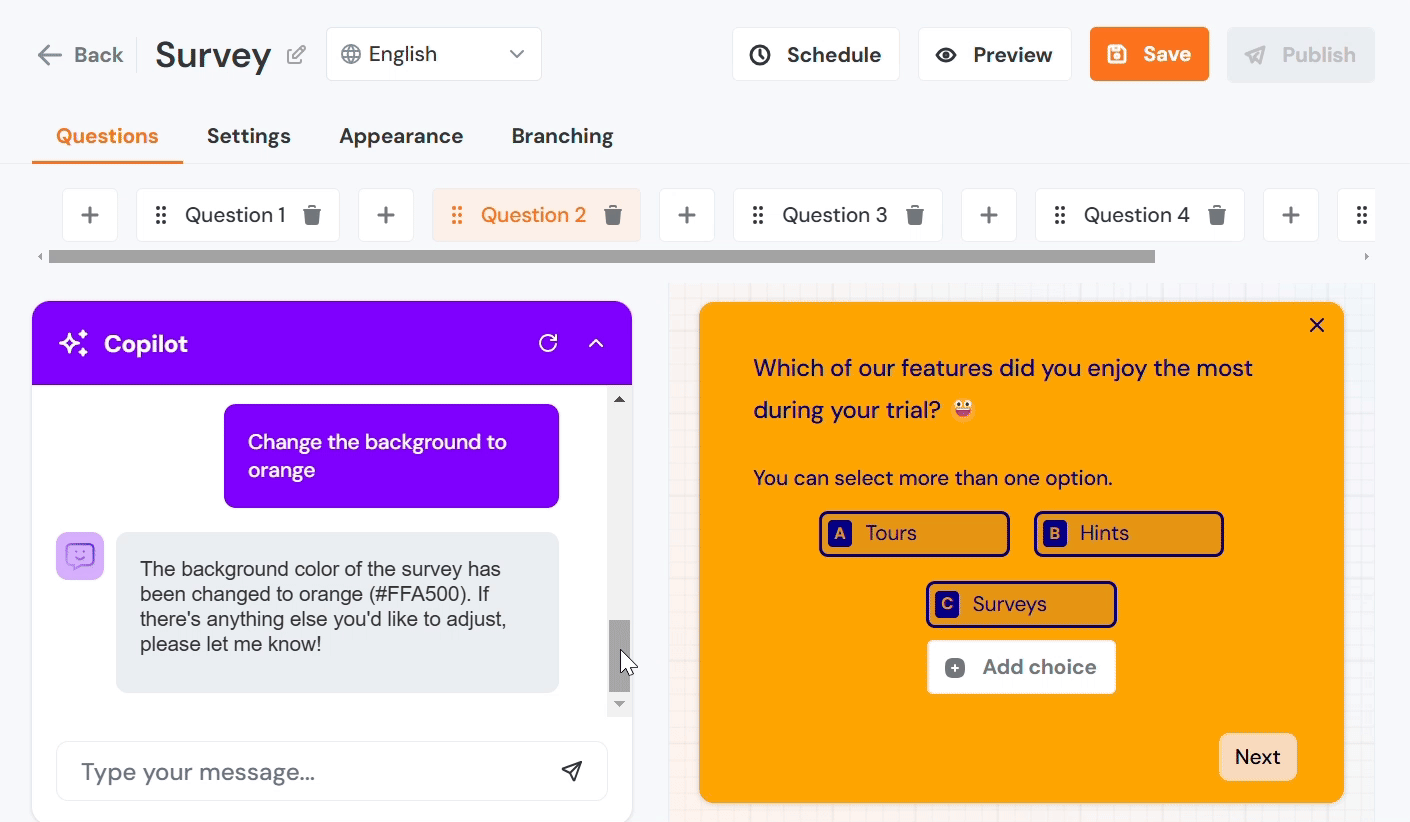Send message with paper plane icon

(571, 771)
